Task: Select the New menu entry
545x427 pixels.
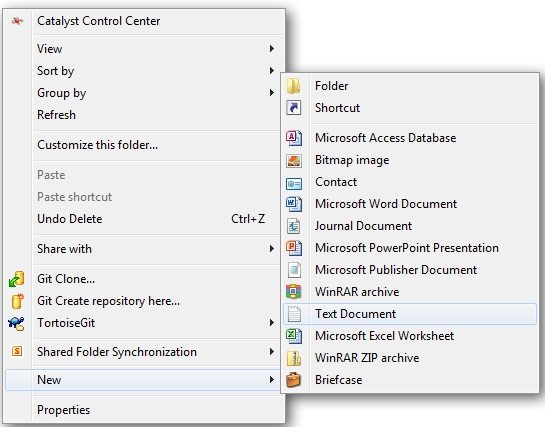Action: [144, 380]
